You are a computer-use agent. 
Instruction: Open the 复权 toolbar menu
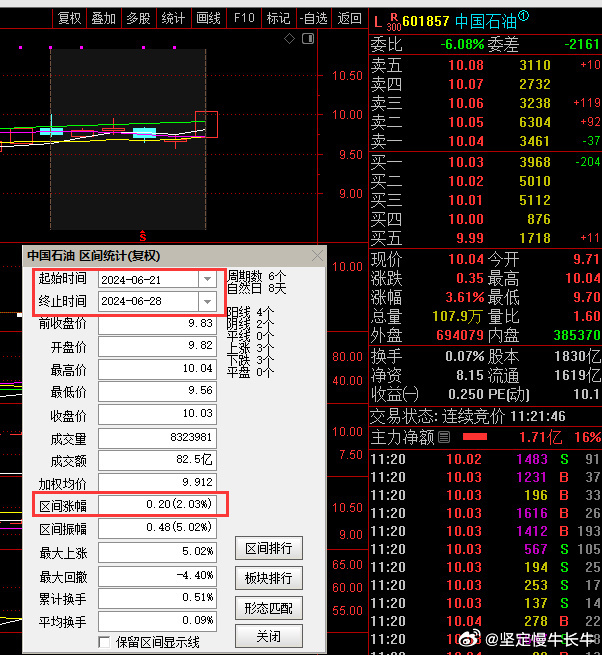click(x=69, y=17)
